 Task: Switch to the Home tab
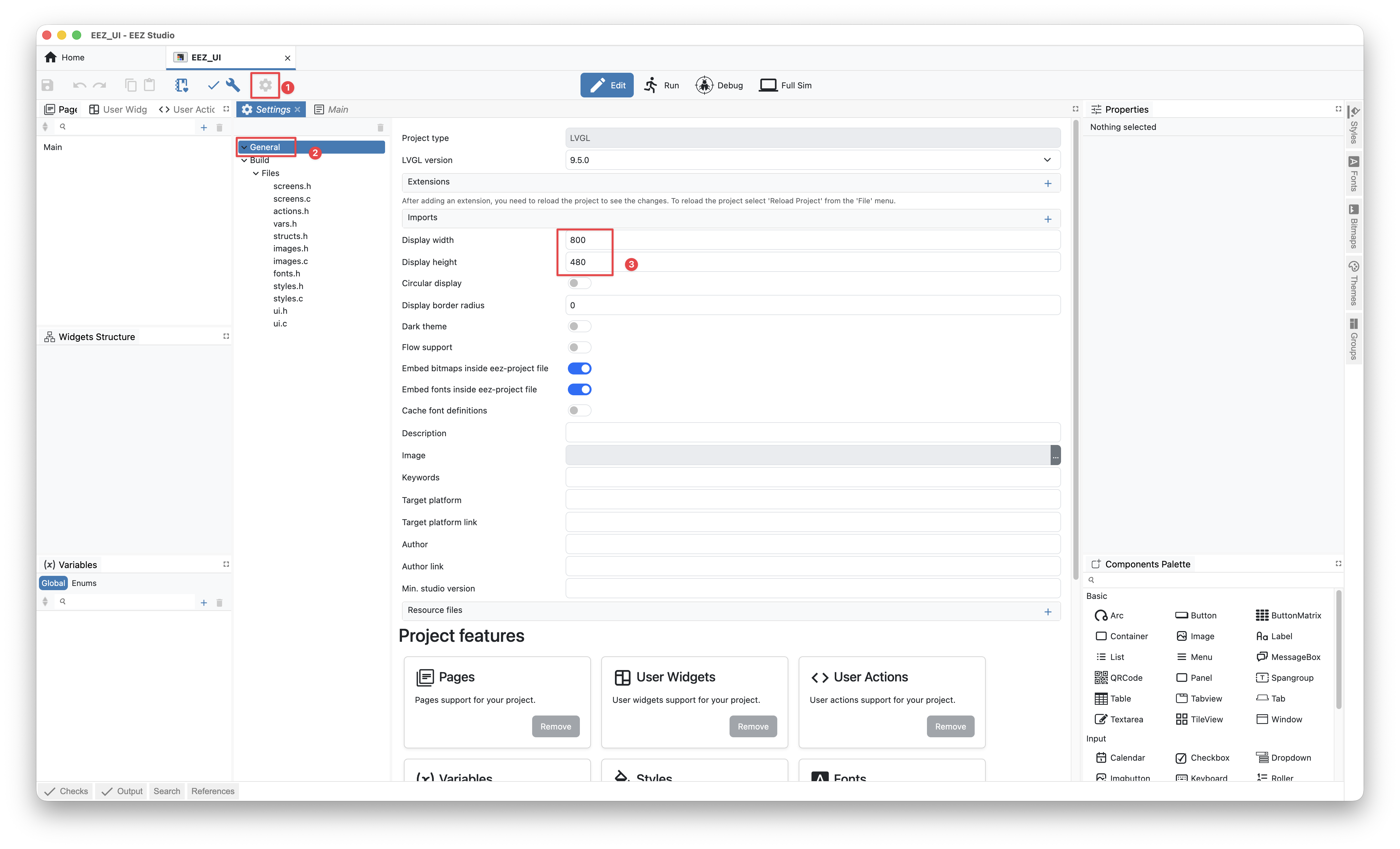pos(65,57)
